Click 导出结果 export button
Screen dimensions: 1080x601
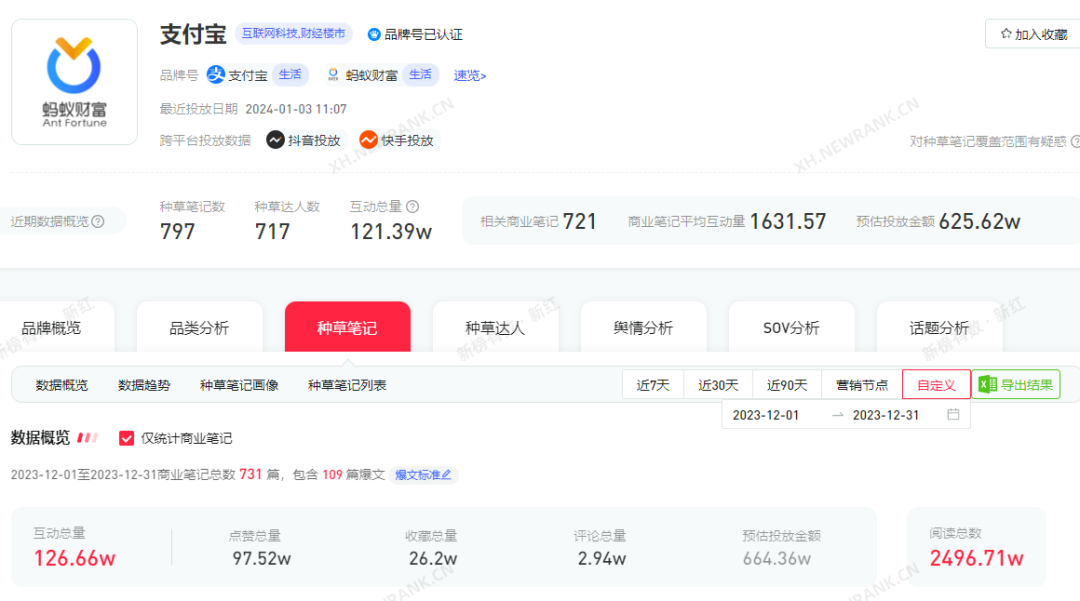click(1016, 385)
